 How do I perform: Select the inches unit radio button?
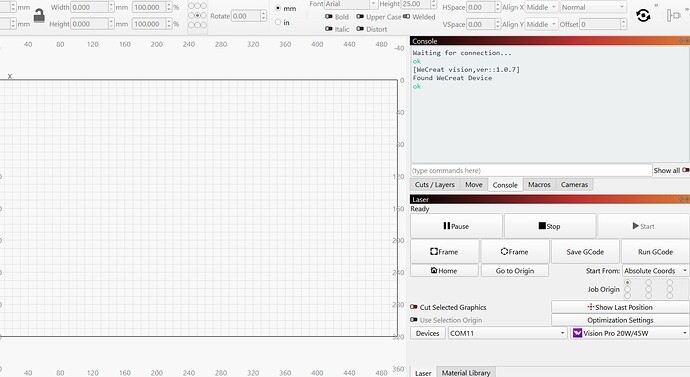[x=278, y=22]
